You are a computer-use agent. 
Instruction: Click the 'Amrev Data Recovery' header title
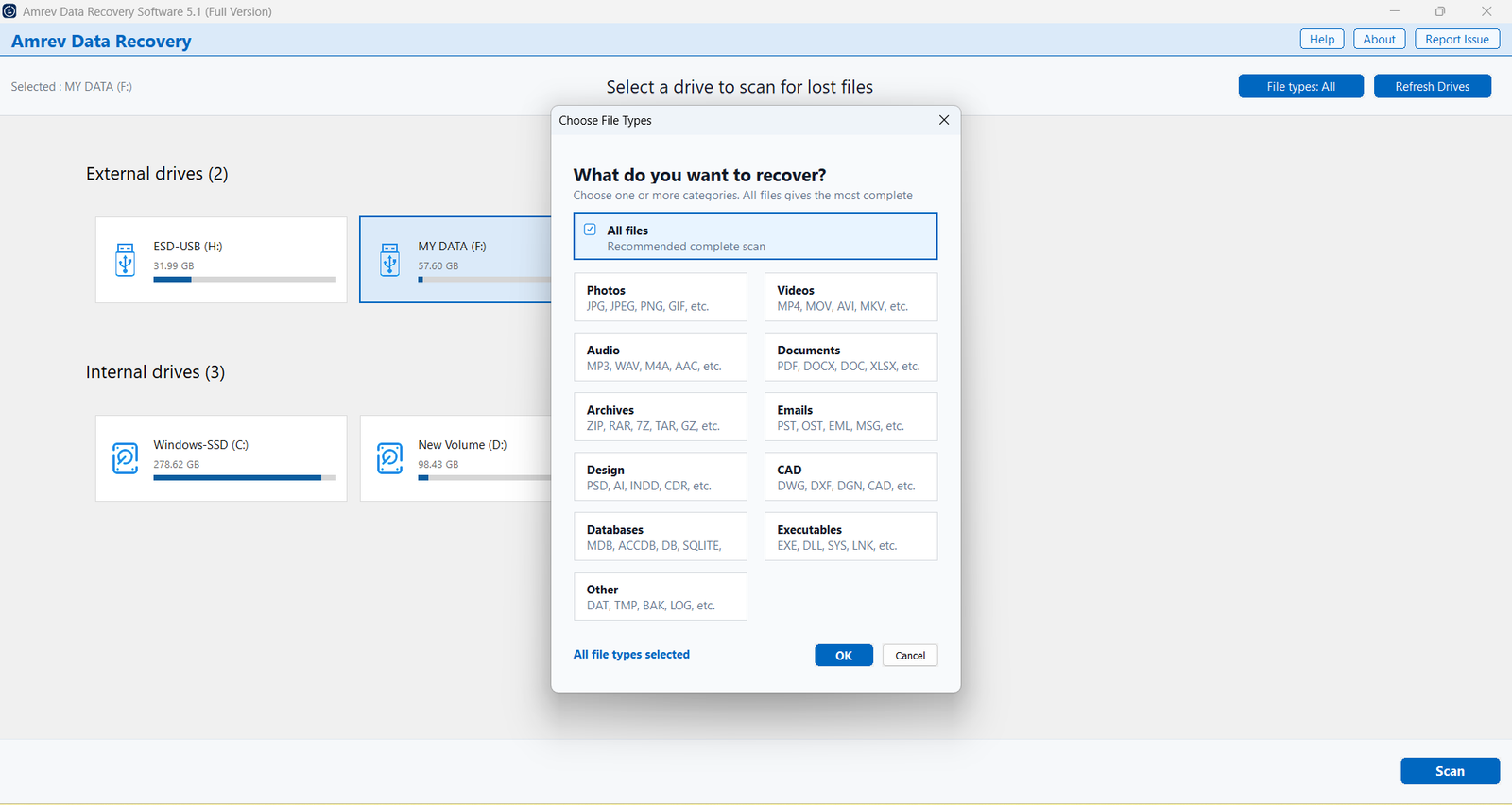pyautogui.click(x=101, y=41)
